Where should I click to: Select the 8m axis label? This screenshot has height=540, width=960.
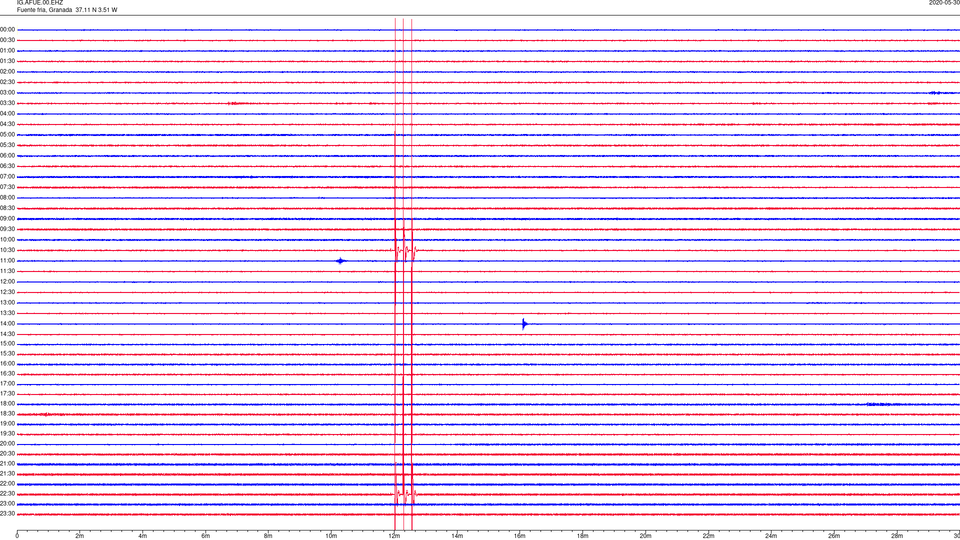(x=268, y=536)
